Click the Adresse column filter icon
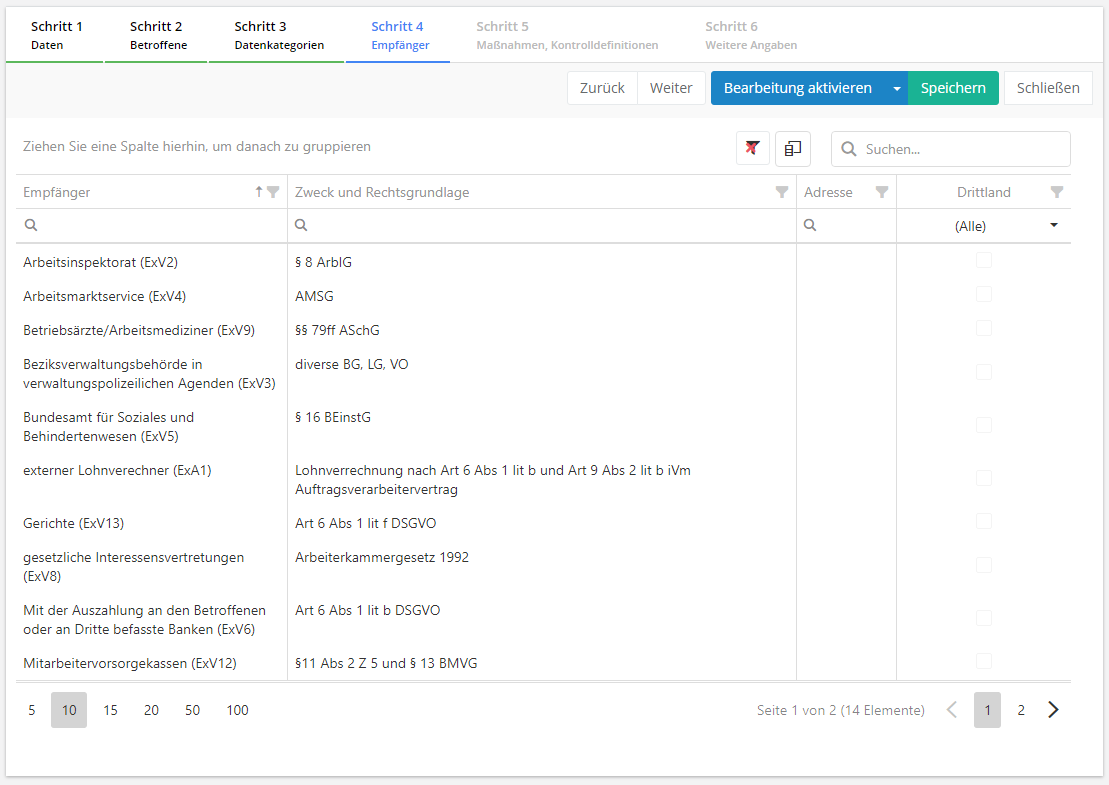The height and width of the screenshot is (785, 1109). tap(882, 192)
